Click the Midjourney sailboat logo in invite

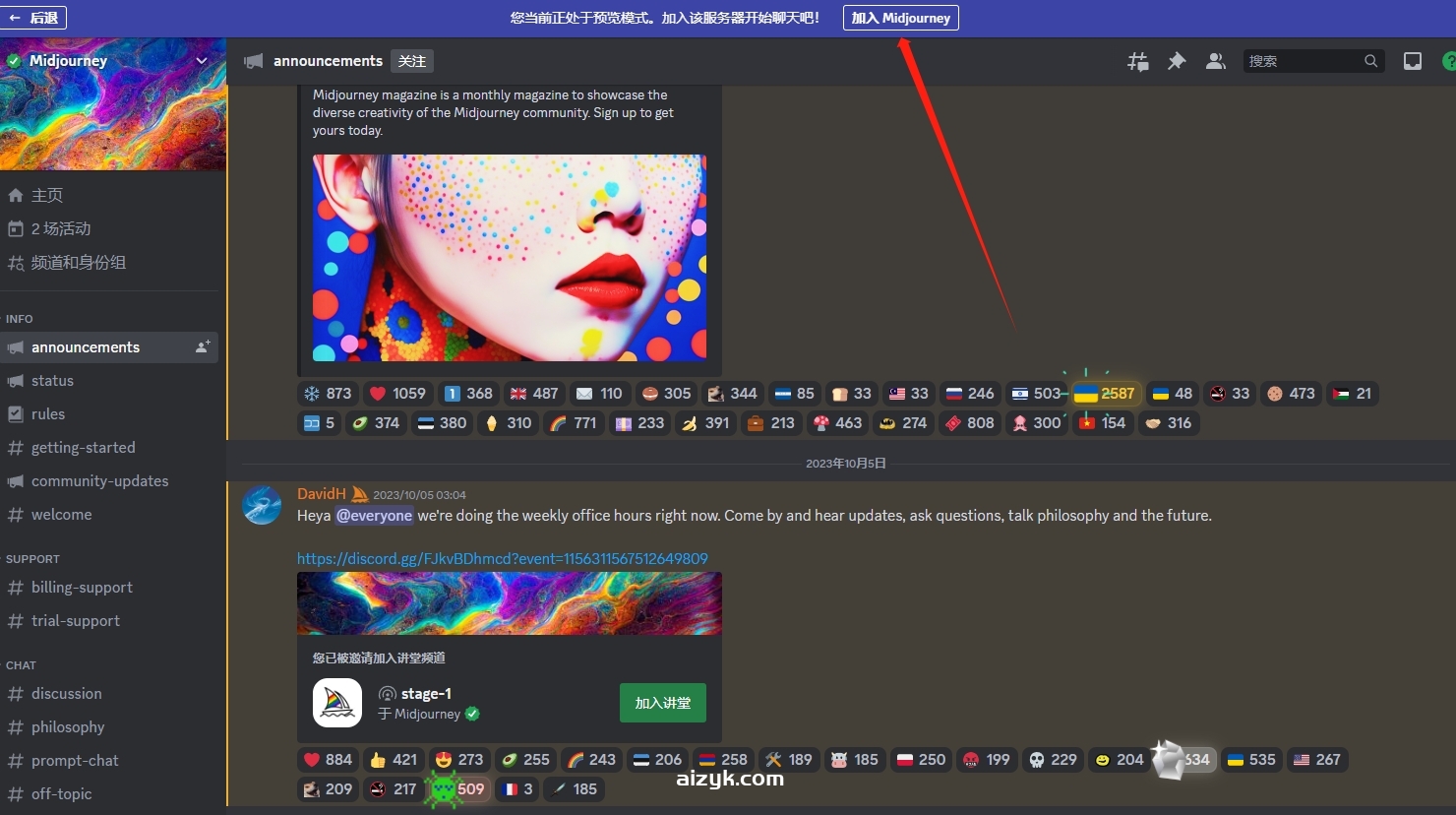point(337,703)
